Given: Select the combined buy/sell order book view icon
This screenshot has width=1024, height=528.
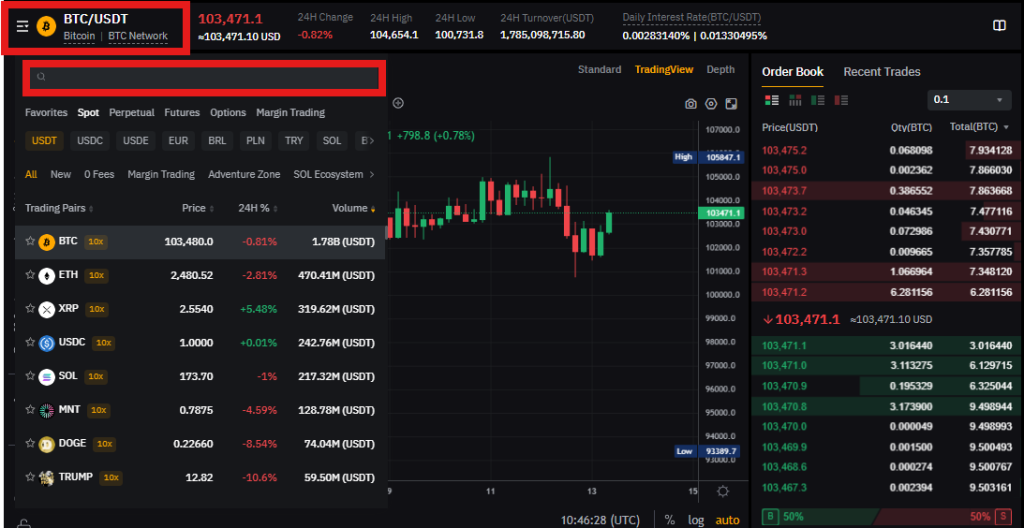Looking at the screenshot, I should coord(771,100).
